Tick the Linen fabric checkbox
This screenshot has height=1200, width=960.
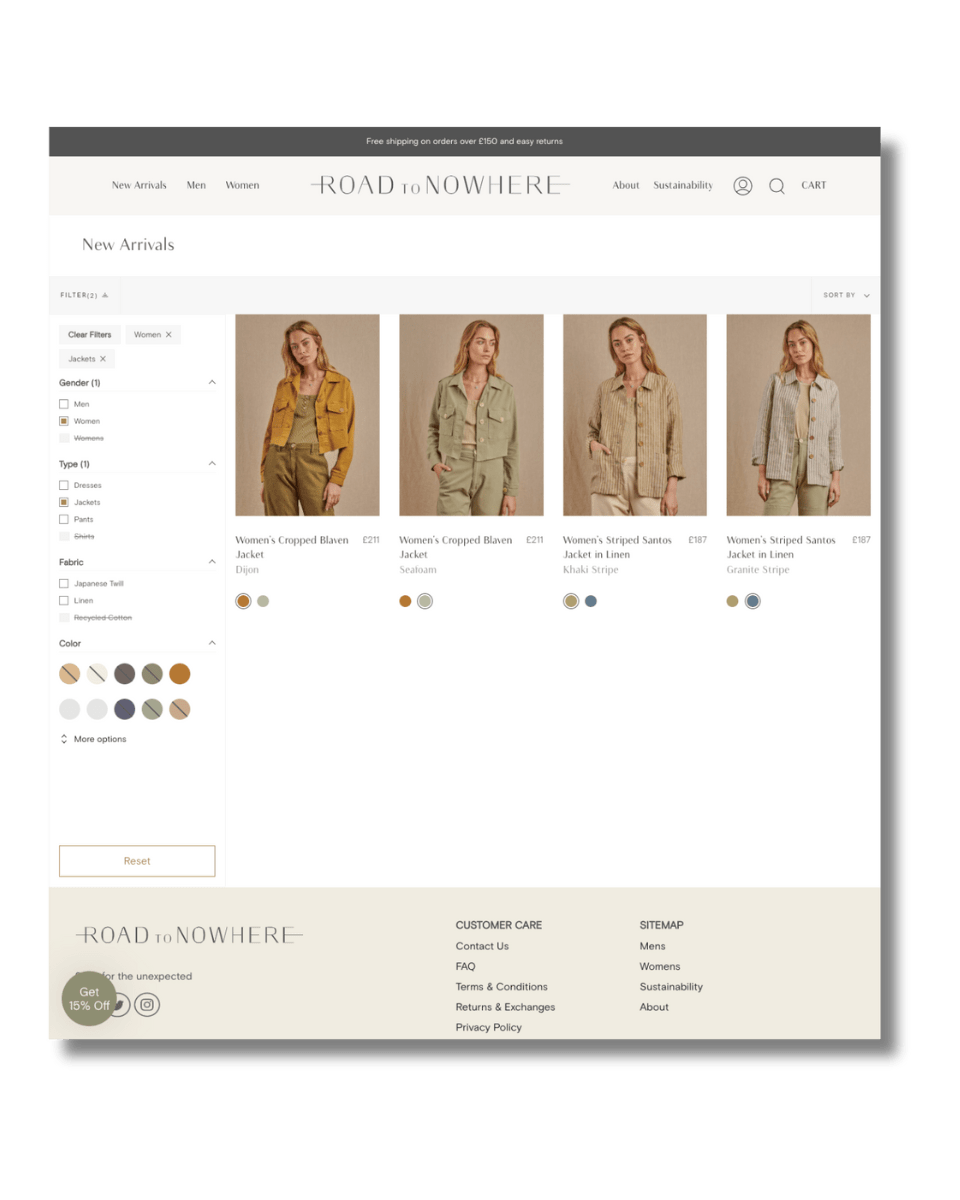64,601
